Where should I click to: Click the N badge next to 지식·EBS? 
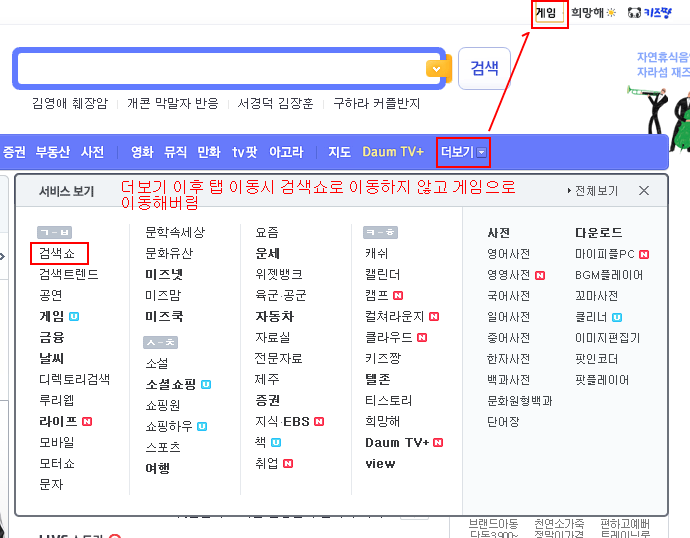click(x=319, y=421)
